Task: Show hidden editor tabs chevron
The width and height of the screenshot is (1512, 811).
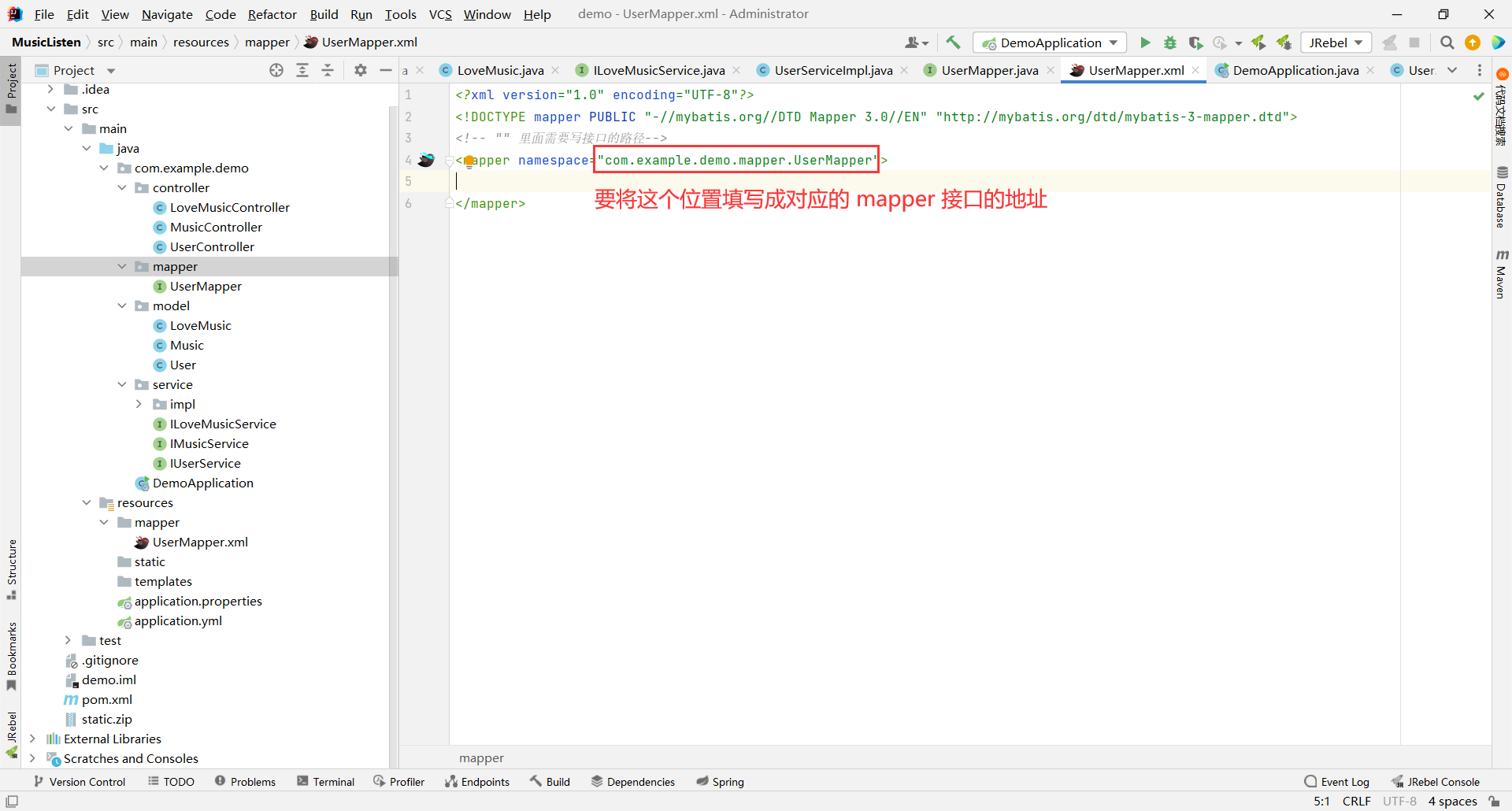Action: pyautogui.click(x=1452, y=70)
